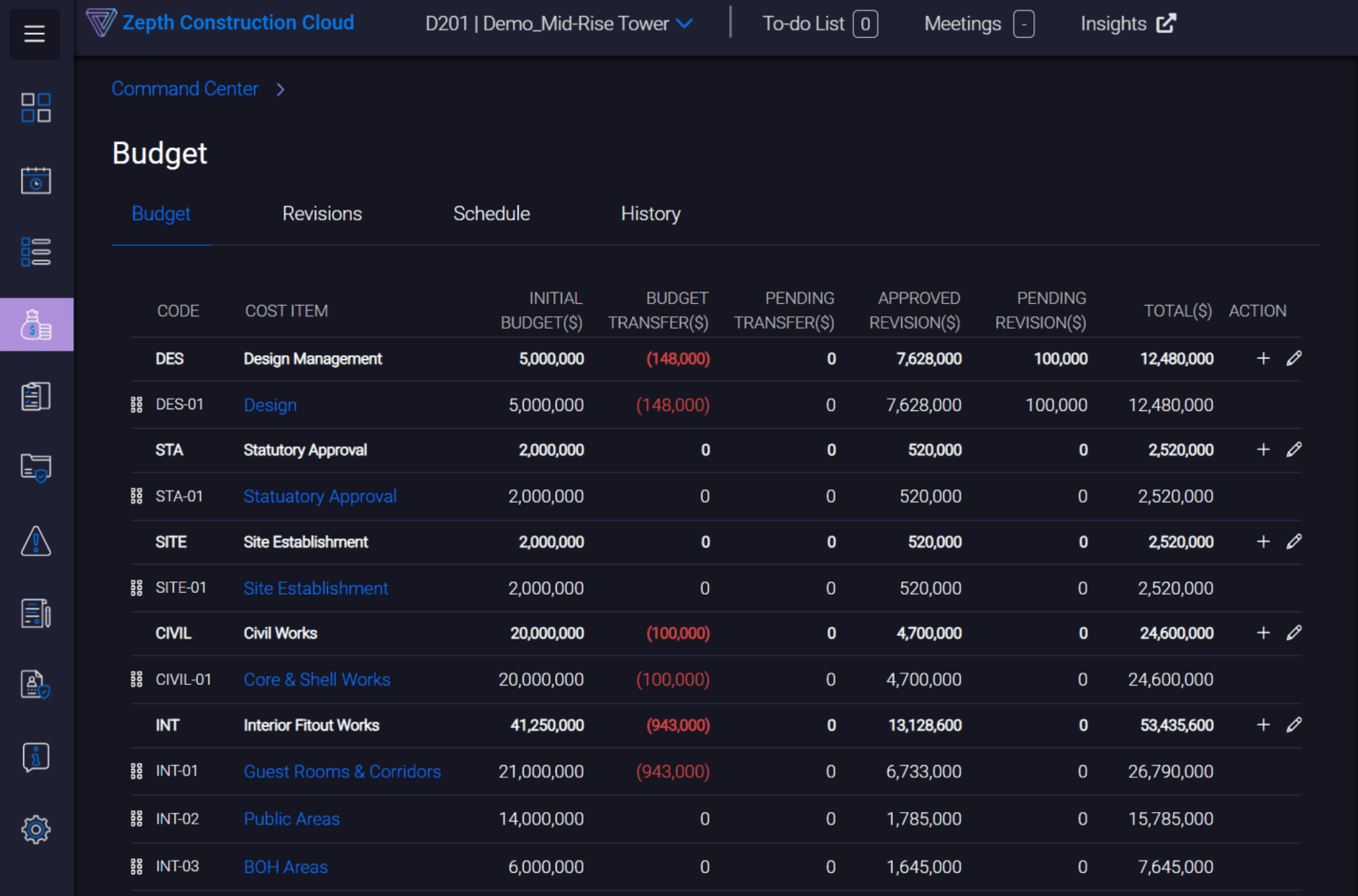Viewport: 1358px width, 896px height.
Task: Open the BOH Areas cost item
Action: [286, 867]
